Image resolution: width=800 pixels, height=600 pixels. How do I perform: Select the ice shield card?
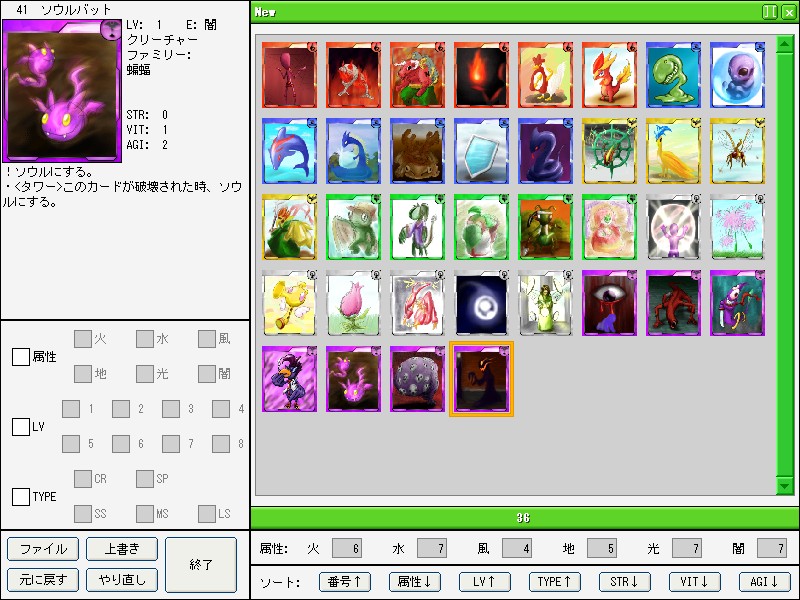coord(481,151)
